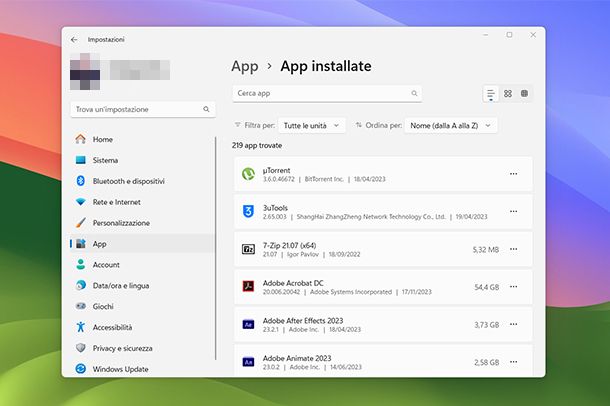Open the more options menu for Adobe Acrobat DC
Image resolution: width=610 pixels, height=406 pixels.
point(514,287)
